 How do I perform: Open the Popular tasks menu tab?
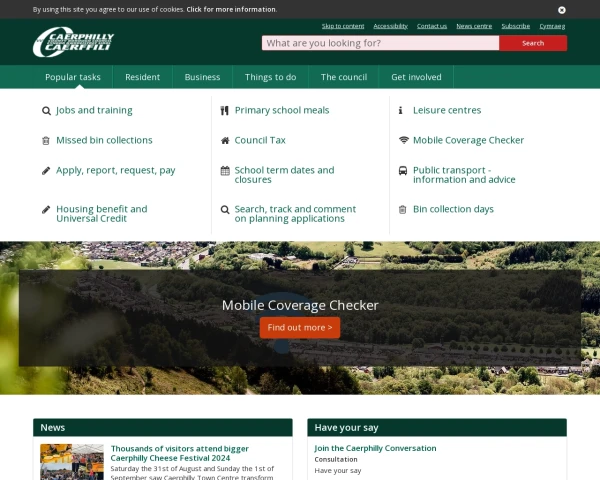(x=73, y=77)
